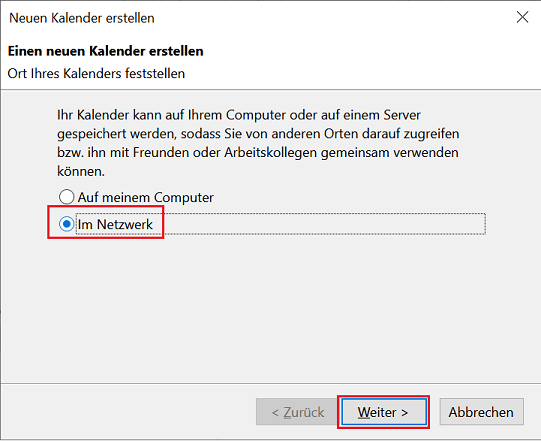Click the bold heading "Einen neuen Kalender erstellen"
This screenshot has width=541, height=441.
[x=106, y=51]
